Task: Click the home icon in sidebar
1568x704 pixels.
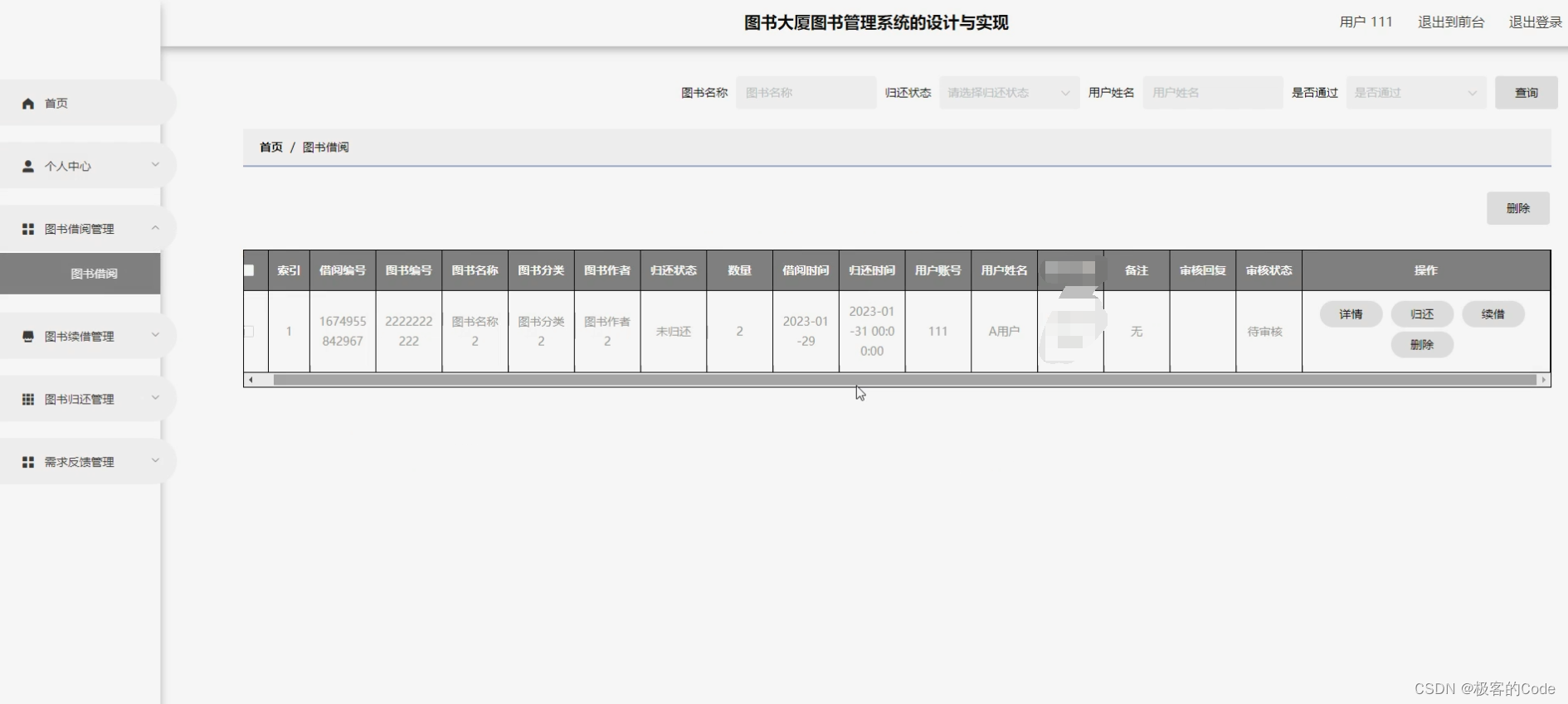Action: [x=28, y=104]
